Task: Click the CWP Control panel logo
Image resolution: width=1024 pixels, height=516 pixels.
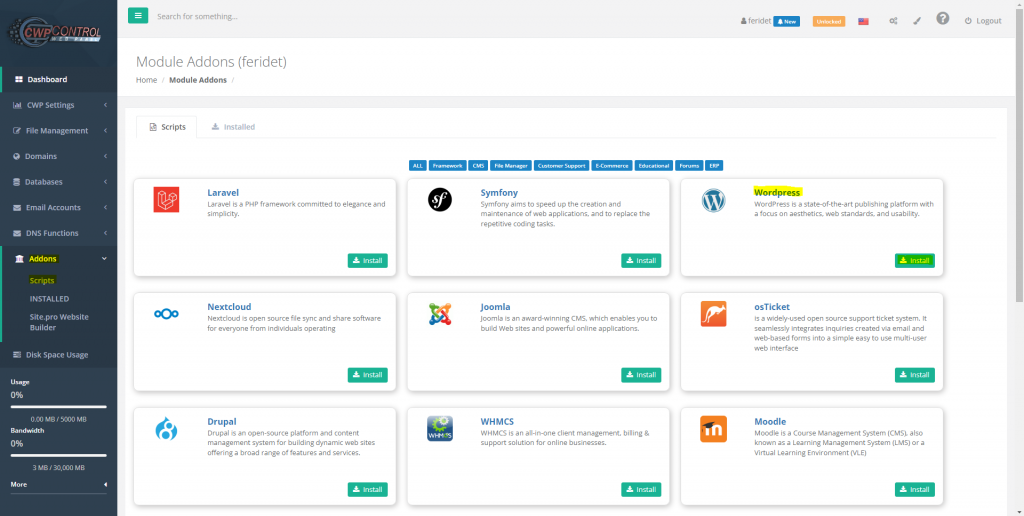Action: 54,33
